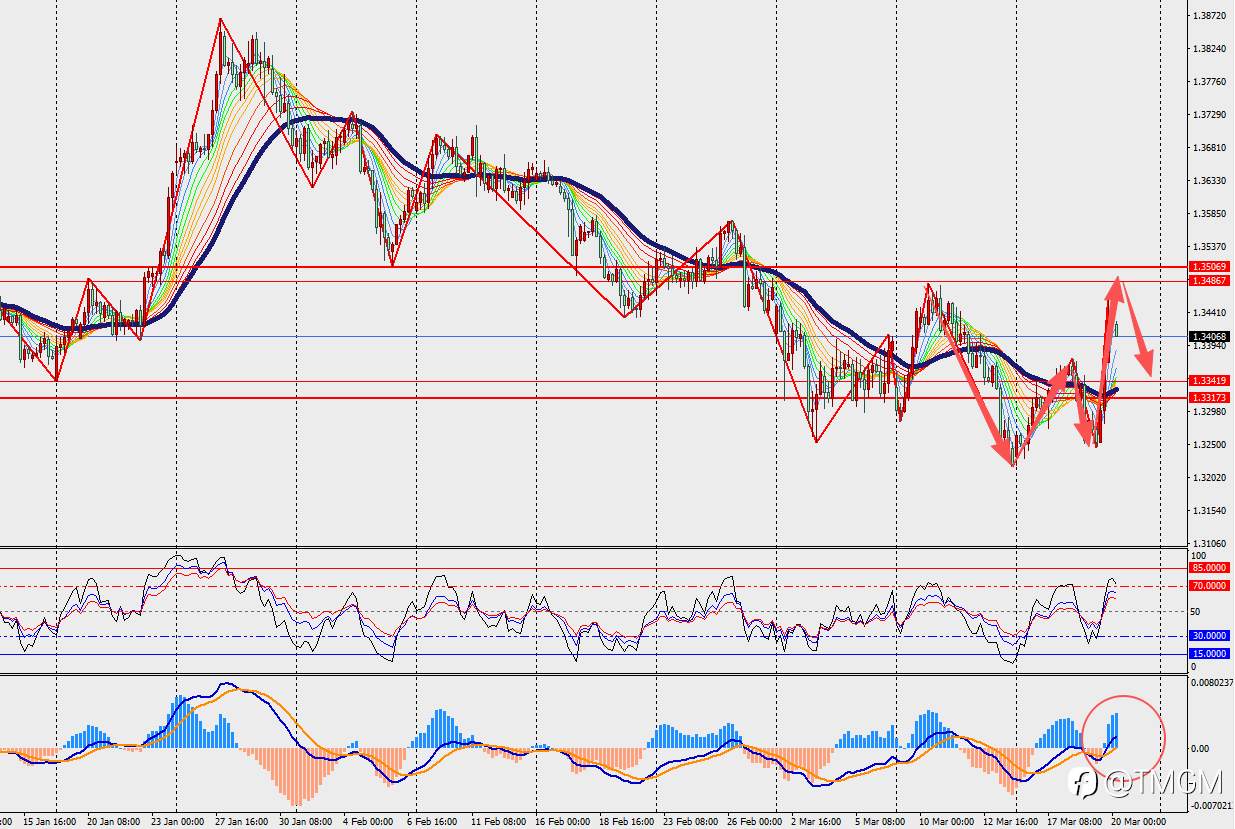Image resolution: width=1235 pixels, height=829 pixels.
Task: Click the 1.35370 price axis label
Action: pyautogui.click(x=1210, y=247)
